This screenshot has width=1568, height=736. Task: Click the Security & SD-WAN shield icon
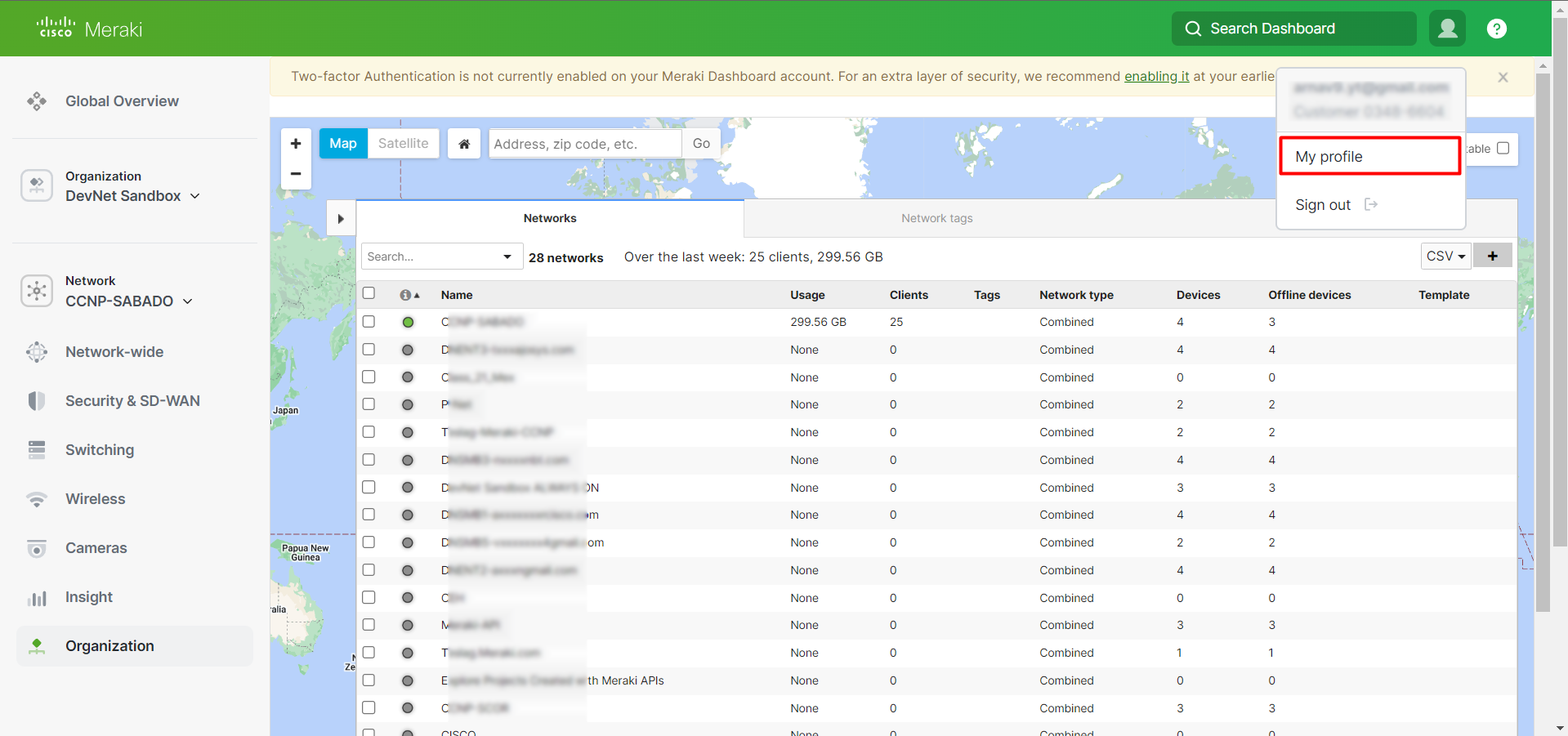(x=37, y=401)
